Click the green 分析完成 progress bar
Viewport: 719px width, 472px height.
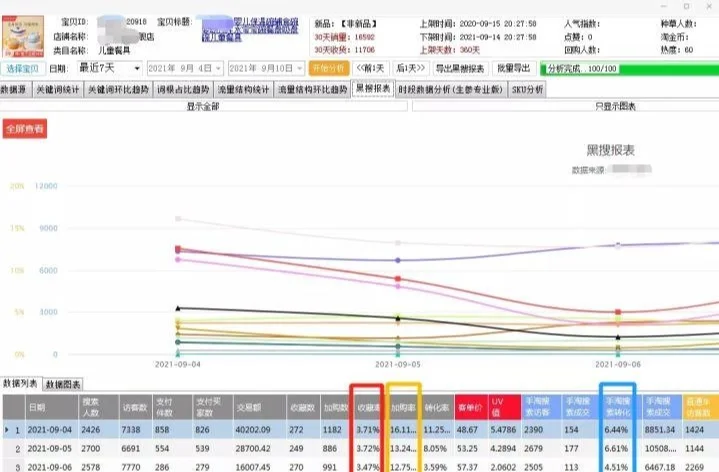click(x=629, y=69)
